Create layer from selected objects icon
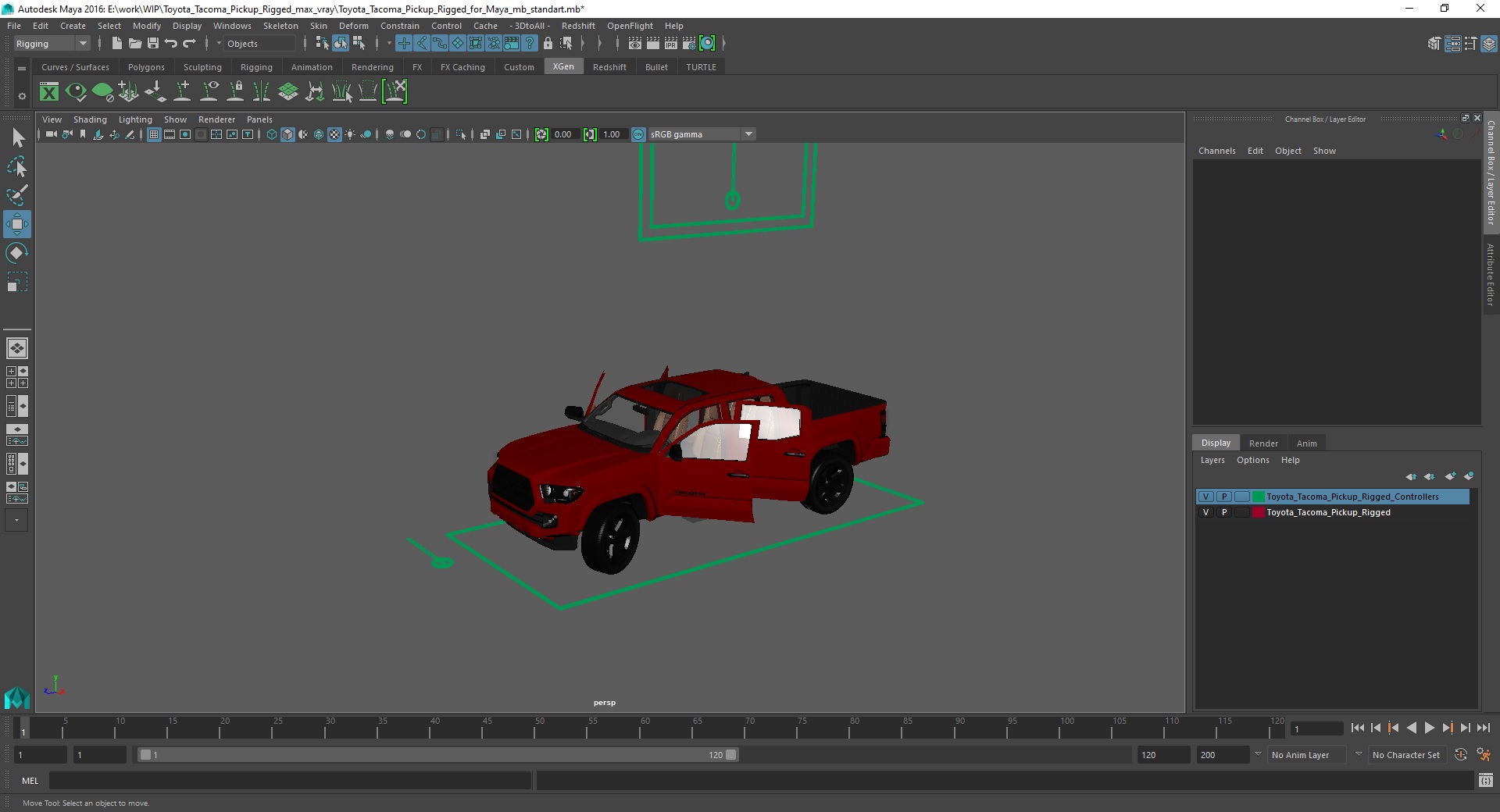Screen dimensions: 1500x812 click(x=1469, y=476)
